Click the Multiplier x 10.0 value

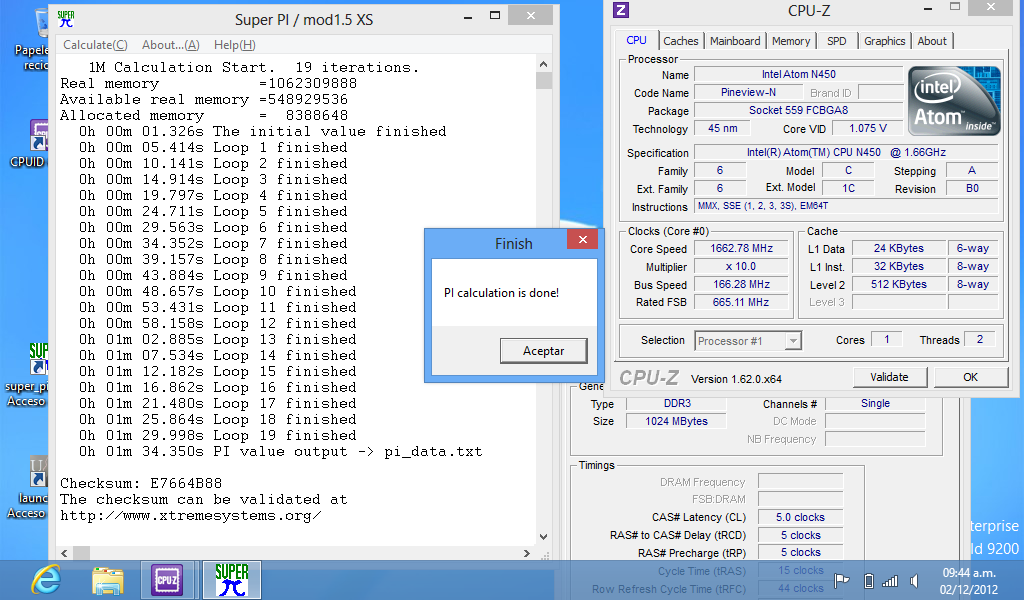741,266
